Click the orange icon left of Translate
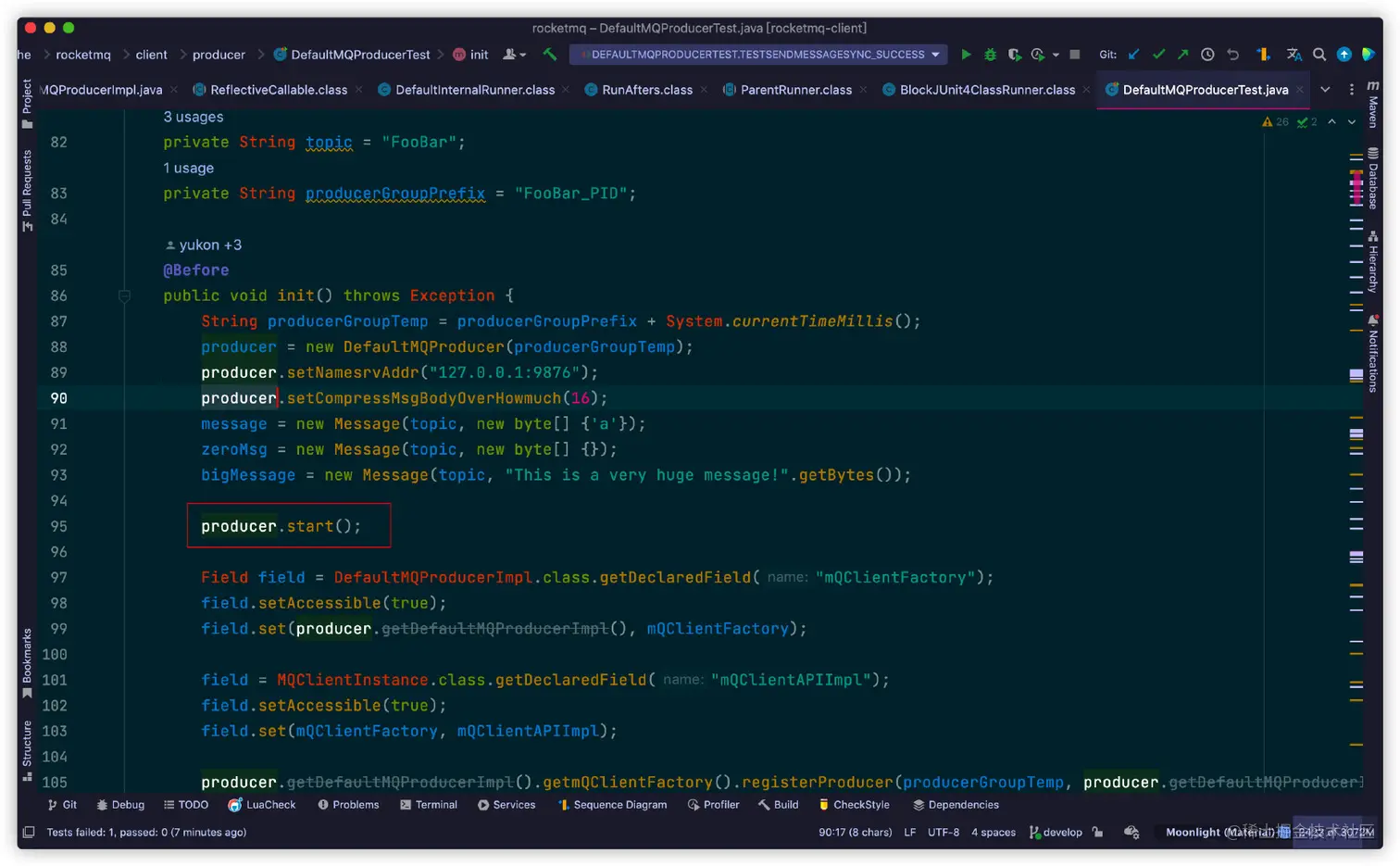1400x866 pixels. (x=1263, y=55)
